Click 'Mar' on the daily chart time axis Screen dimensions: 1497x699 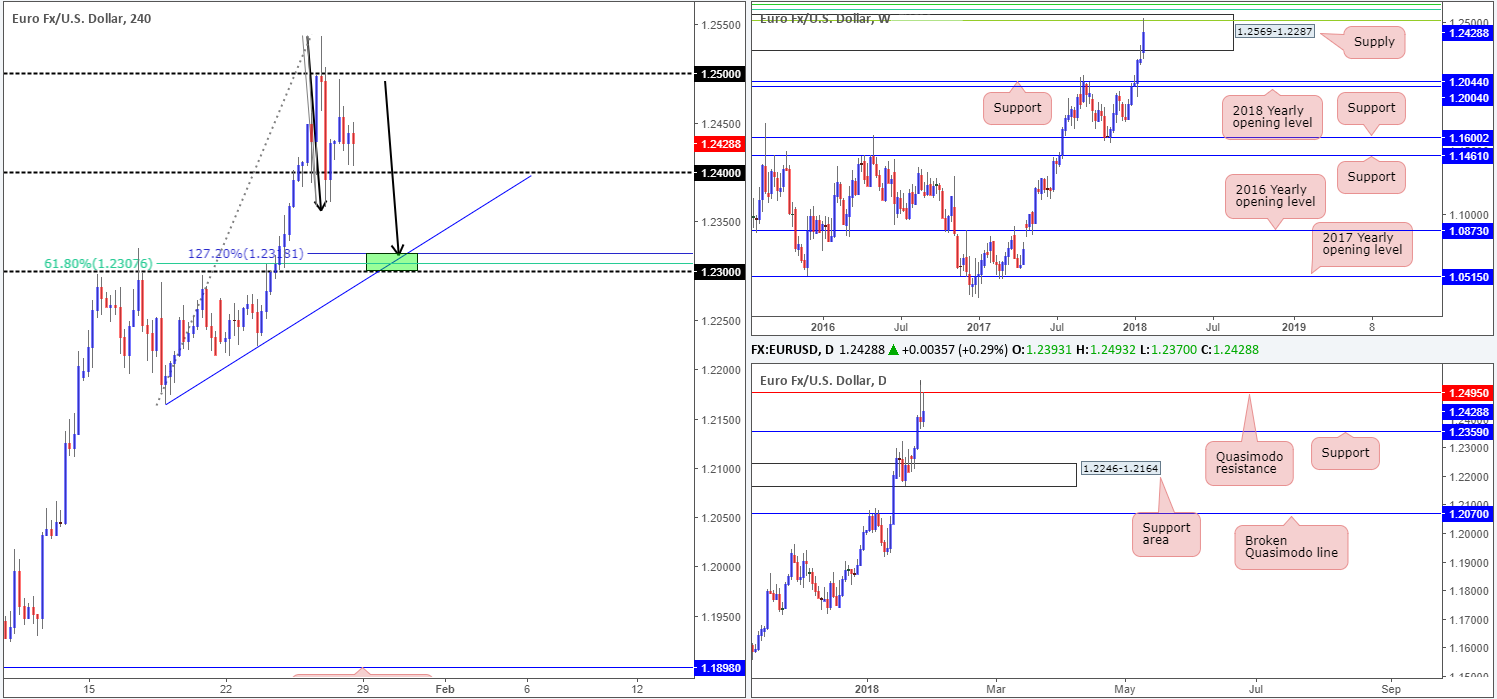pyautogui.click(x=996, y=688)
